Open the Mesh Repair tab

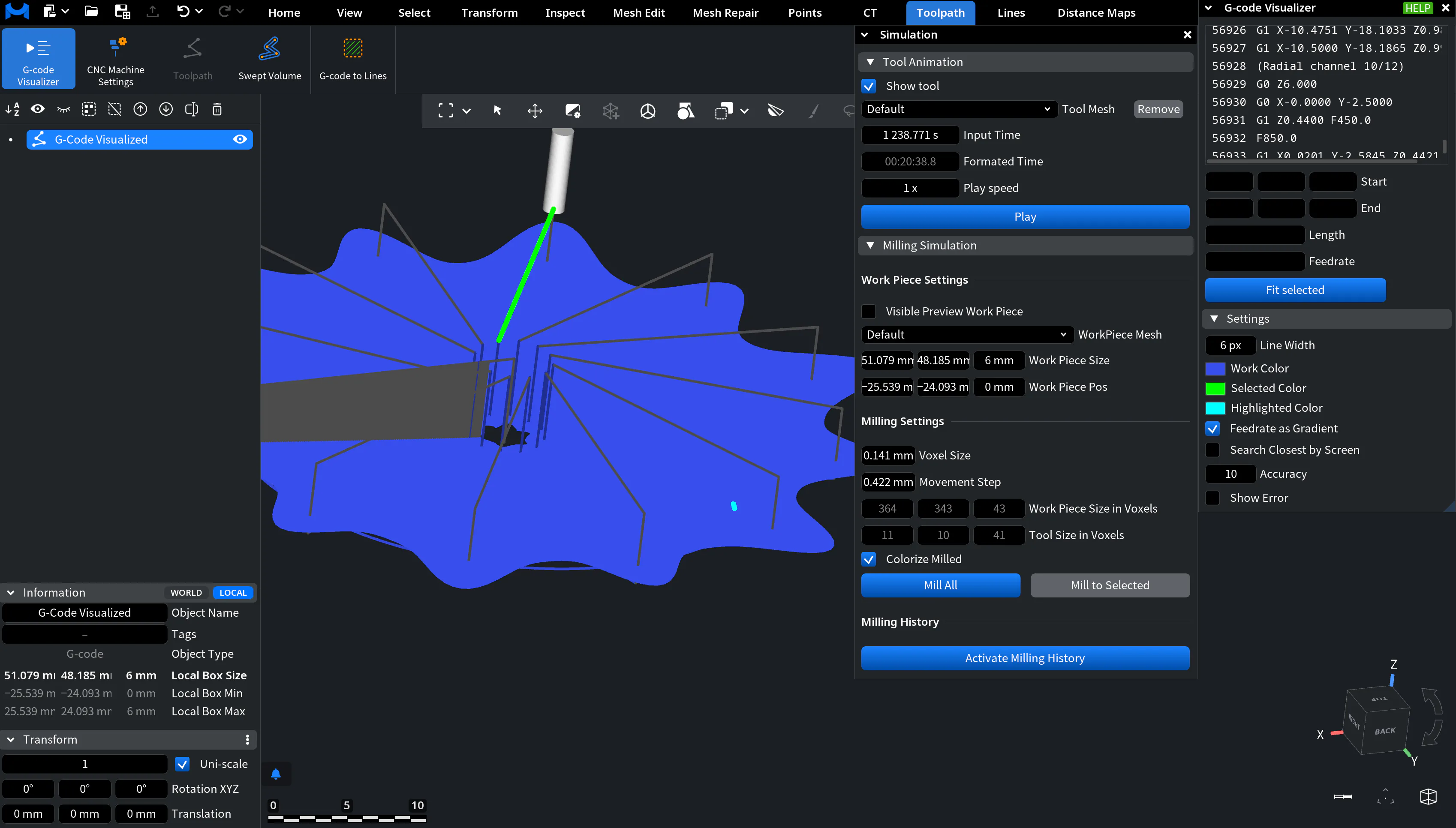[x=725, y=12]
